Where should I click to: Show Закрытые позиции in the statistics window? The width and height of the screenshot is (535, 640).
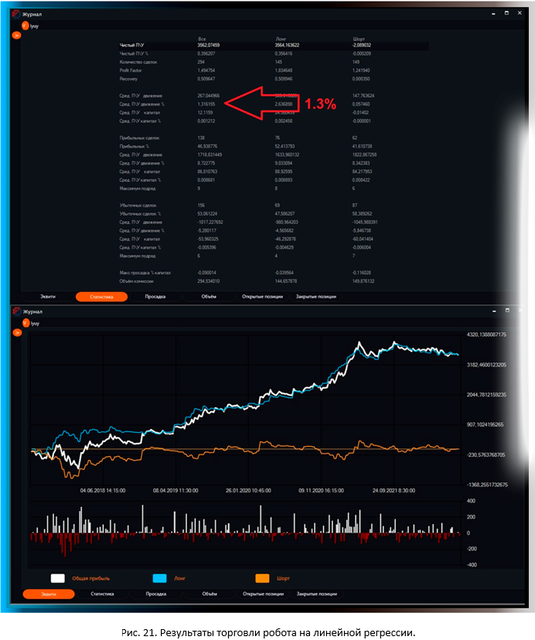pyautogui.click(x=316, y=297)
